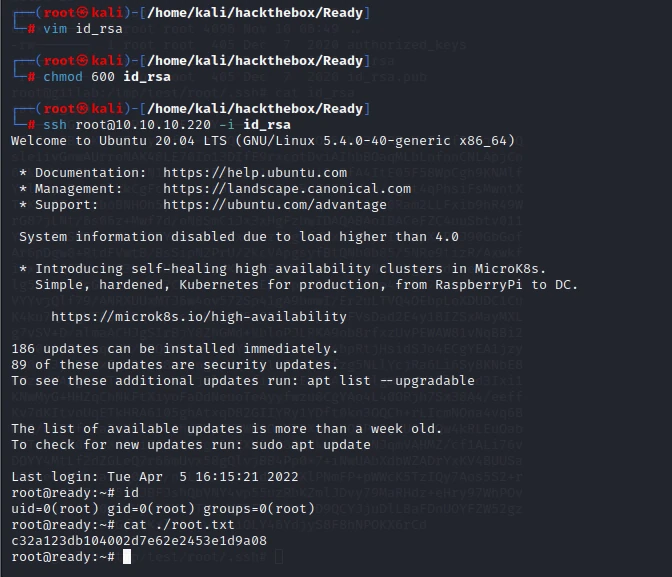Viewport: 672px width, 577px height.
Task: Click the 'Last login' timestamp line
Action: (155, 477)
